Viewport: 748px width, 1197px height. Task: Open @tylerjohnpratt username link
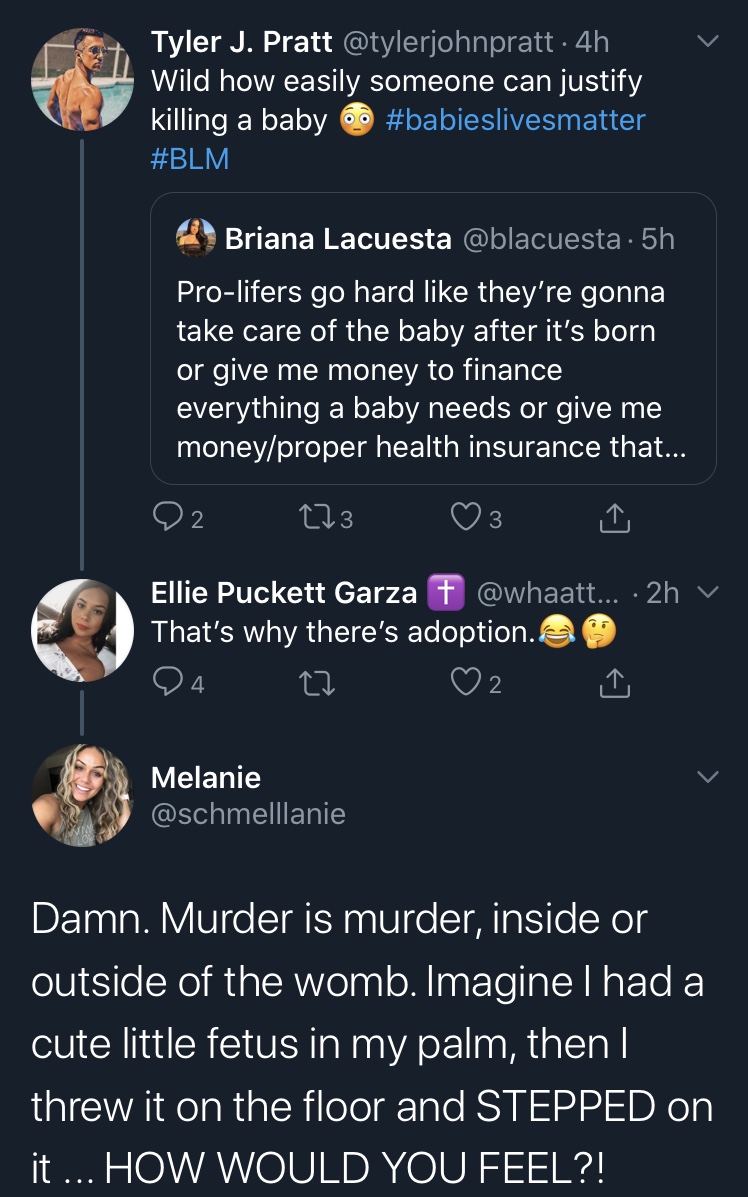449,42
